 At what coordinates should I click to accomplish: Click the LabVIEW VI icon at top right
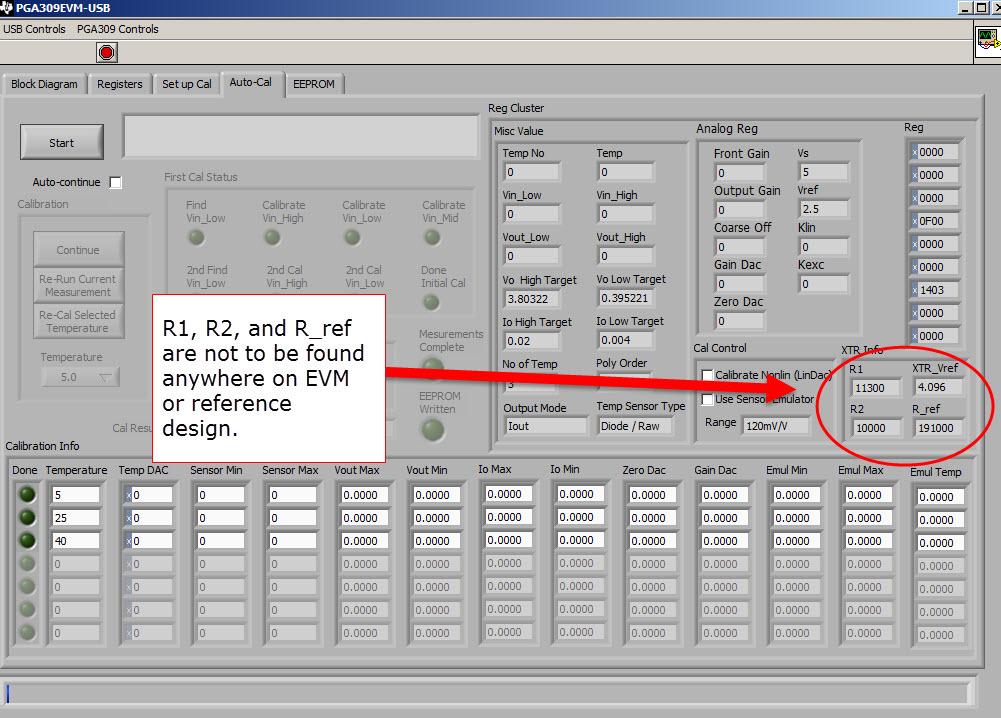click(x=988, y=42)
